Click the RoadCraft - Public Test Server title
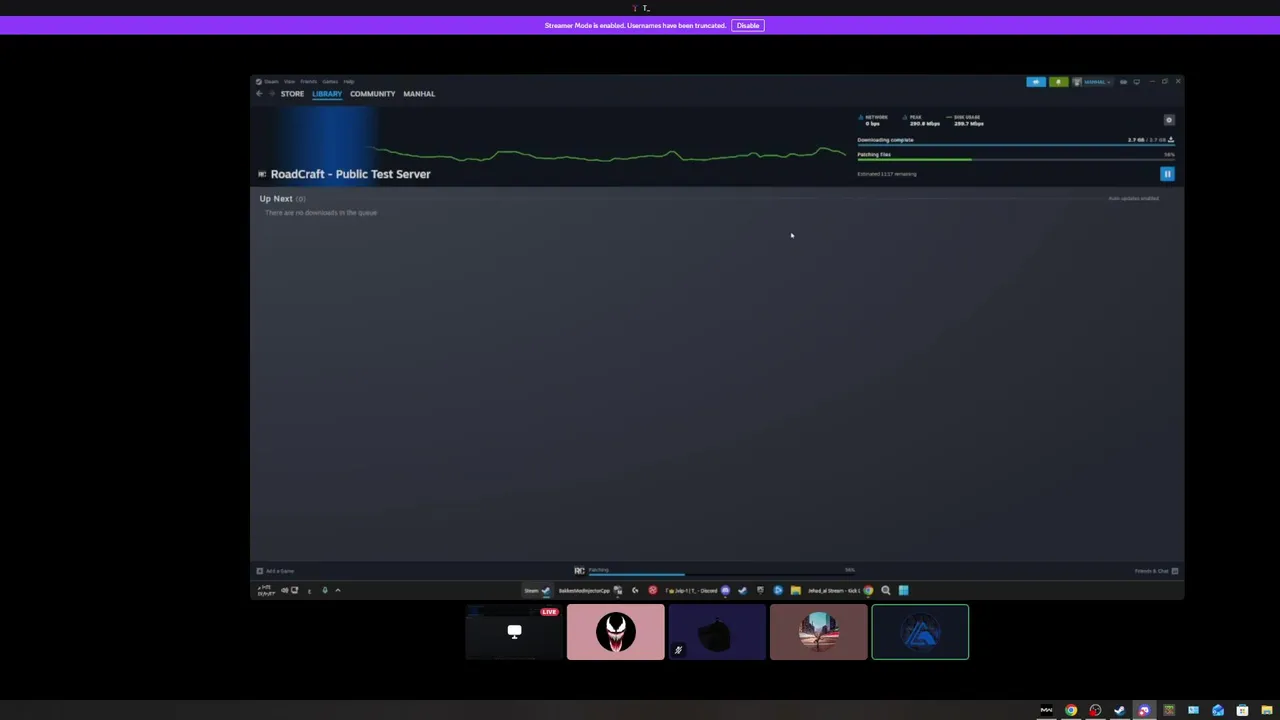The image size is (1280, 720). (350, 174)
